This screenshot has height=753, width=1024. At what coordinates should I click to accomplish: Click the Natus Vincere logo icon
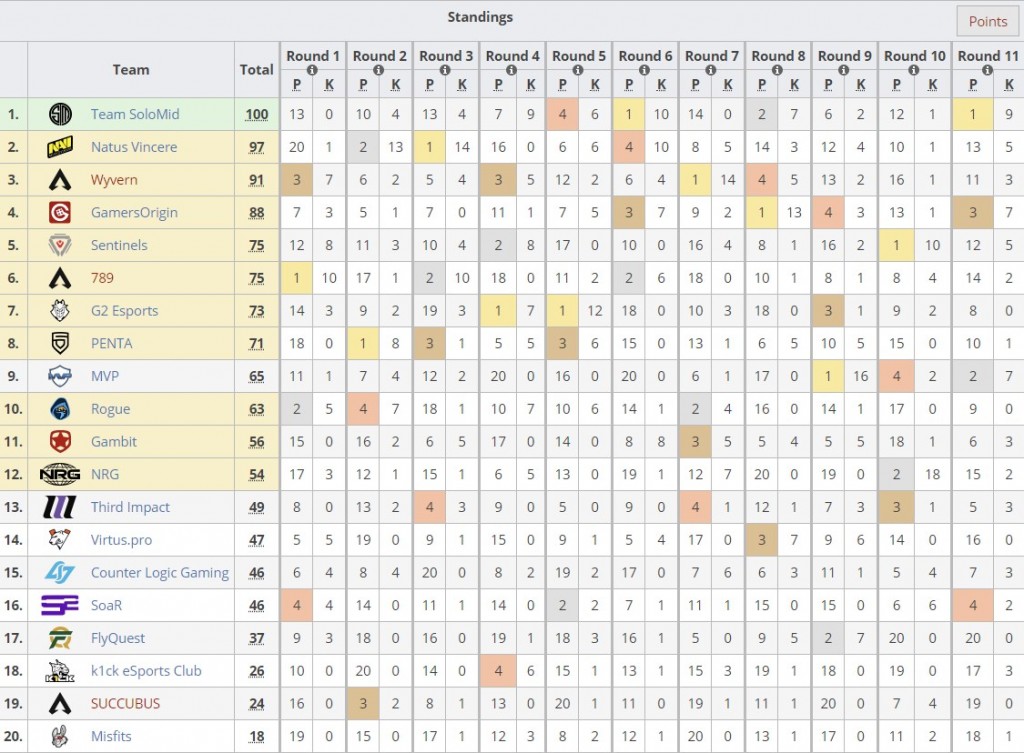pos(60,147)
